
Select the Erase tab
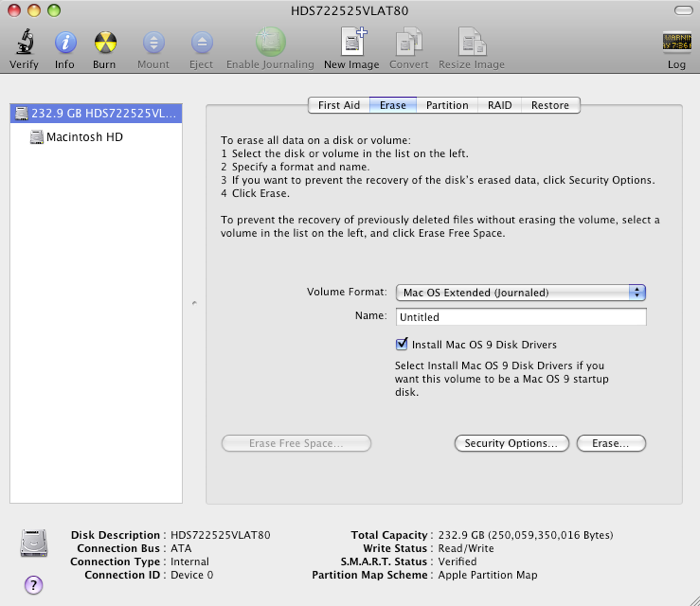[x=393, y=105]
